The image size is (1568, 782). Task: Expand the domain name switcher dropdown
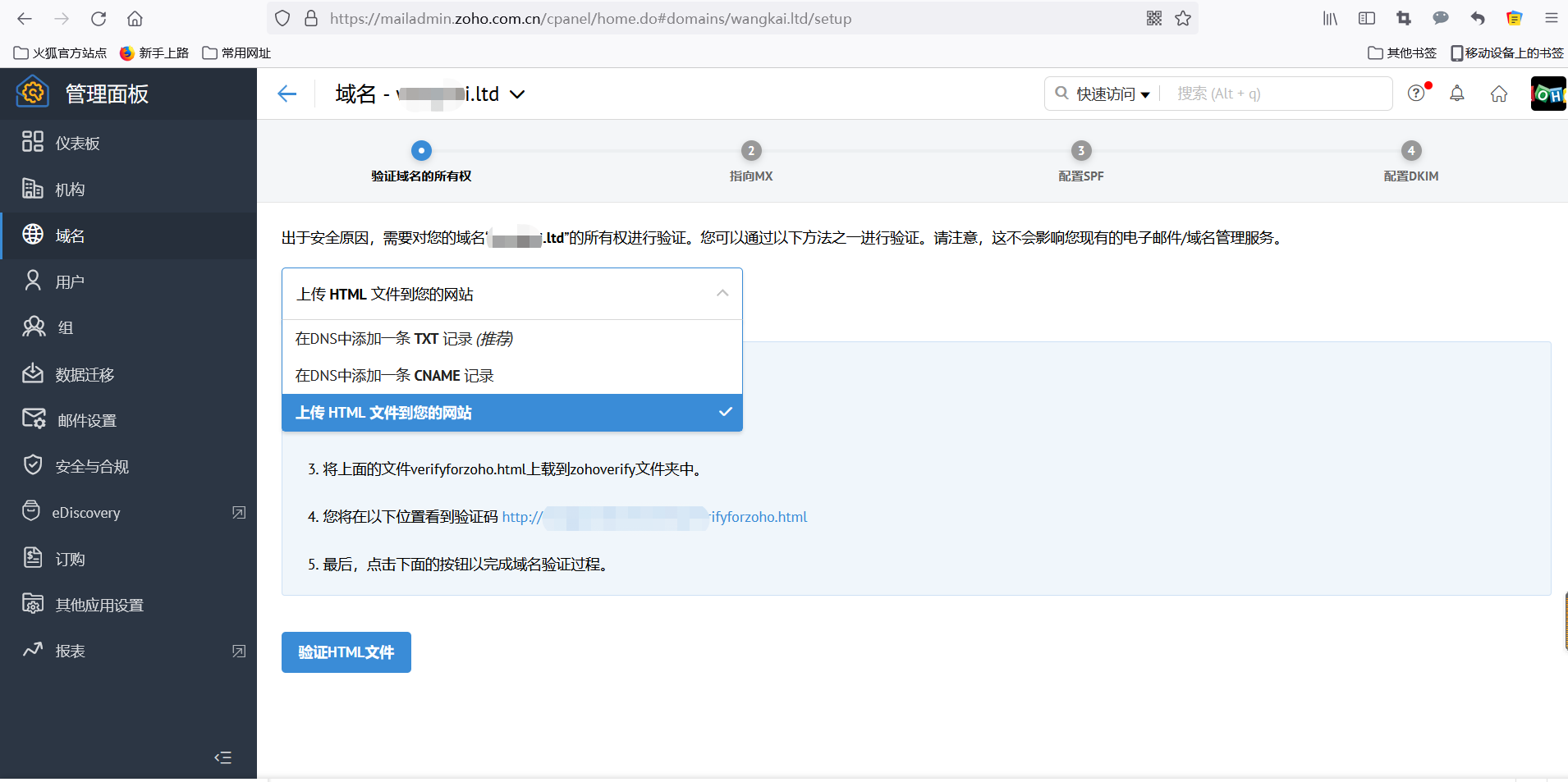coord(517,94)
